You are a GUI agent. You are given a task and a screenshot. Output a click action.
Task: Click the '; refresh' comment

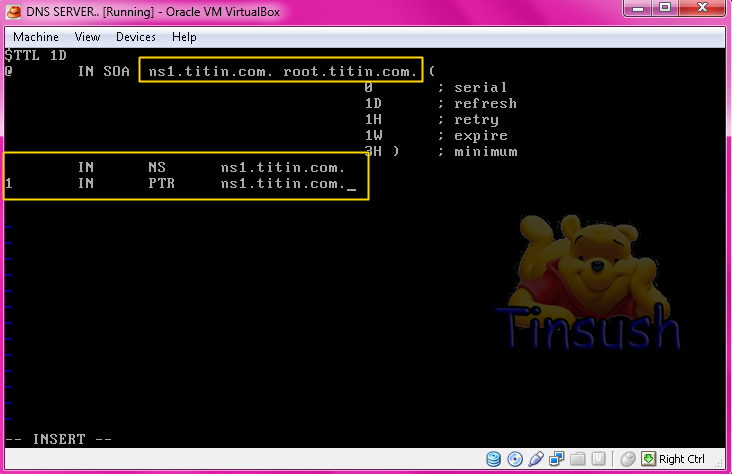477,103
